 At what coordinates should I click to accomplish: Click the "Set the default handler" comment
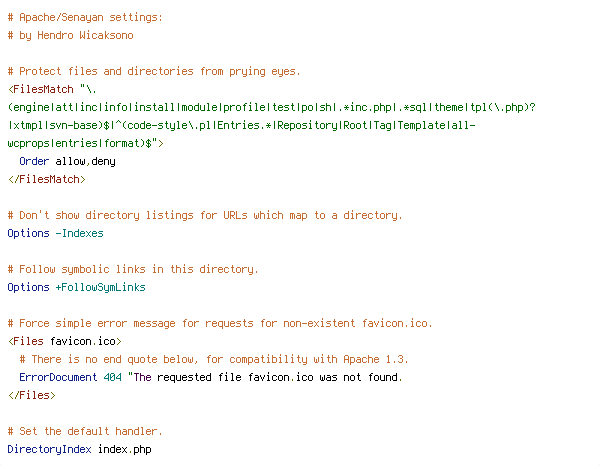(84, 431)
